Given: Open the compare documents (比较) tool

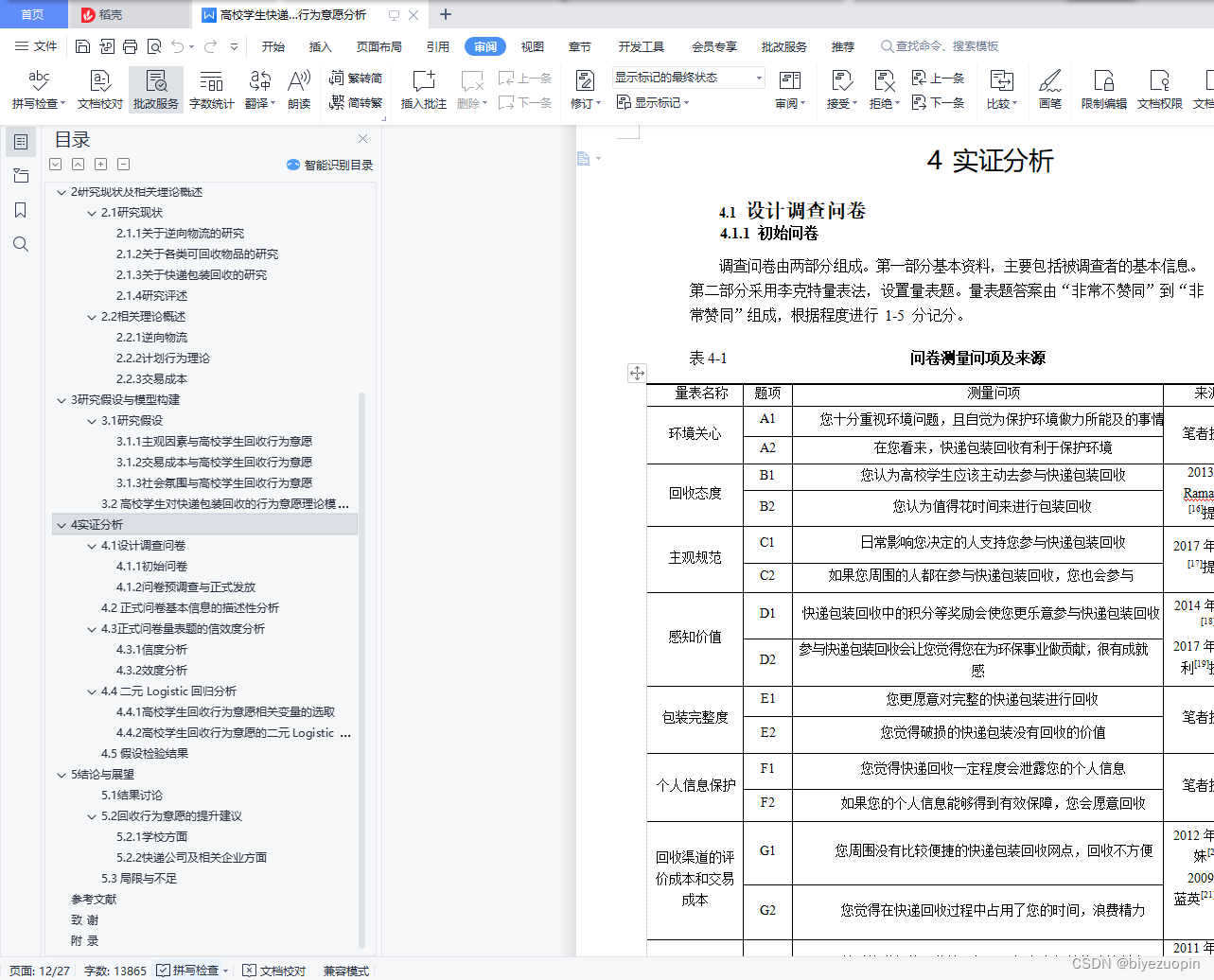Looking at the screenshot, I should 1001,90.
